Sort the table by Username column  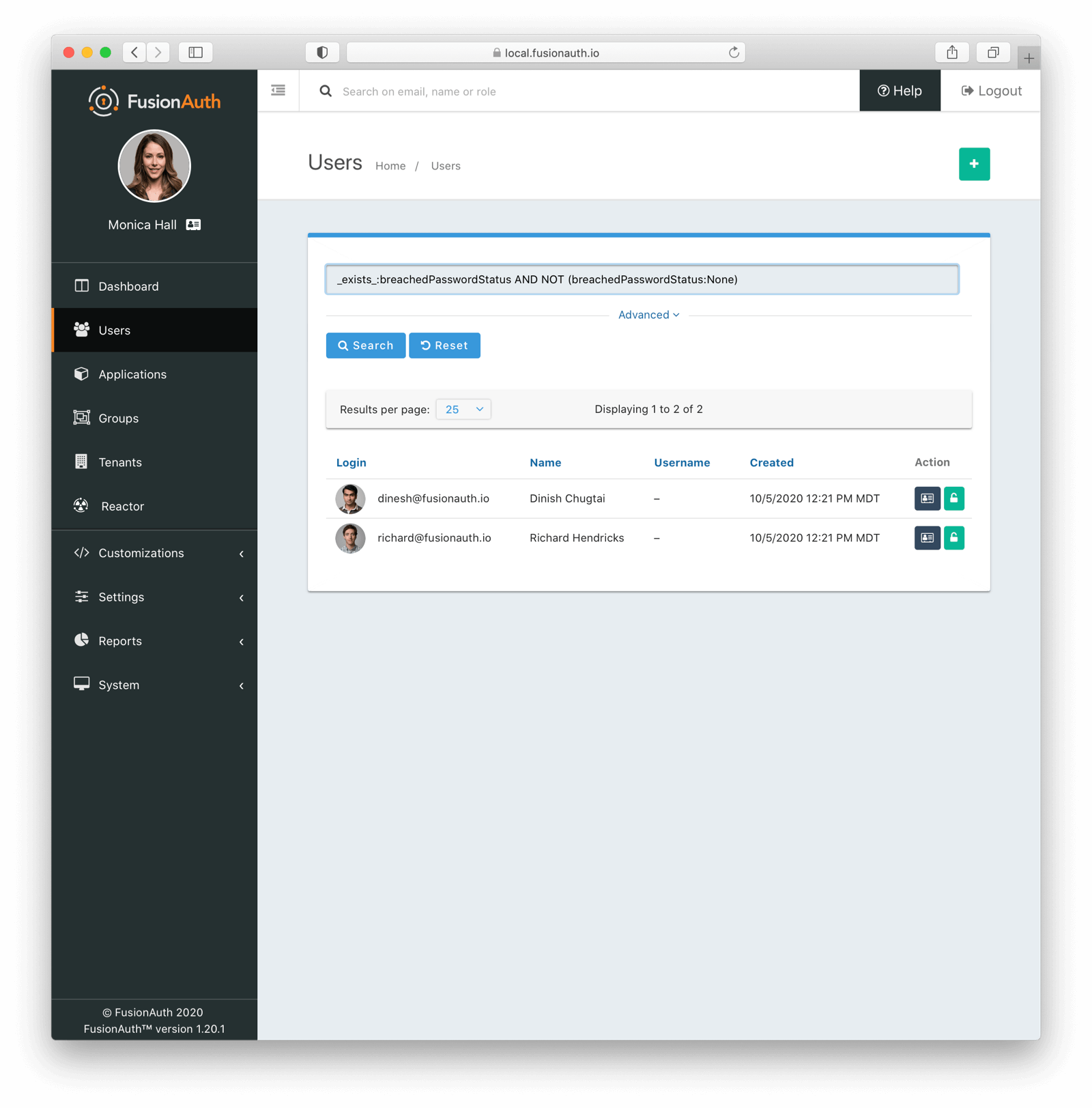tap(682, 463)
